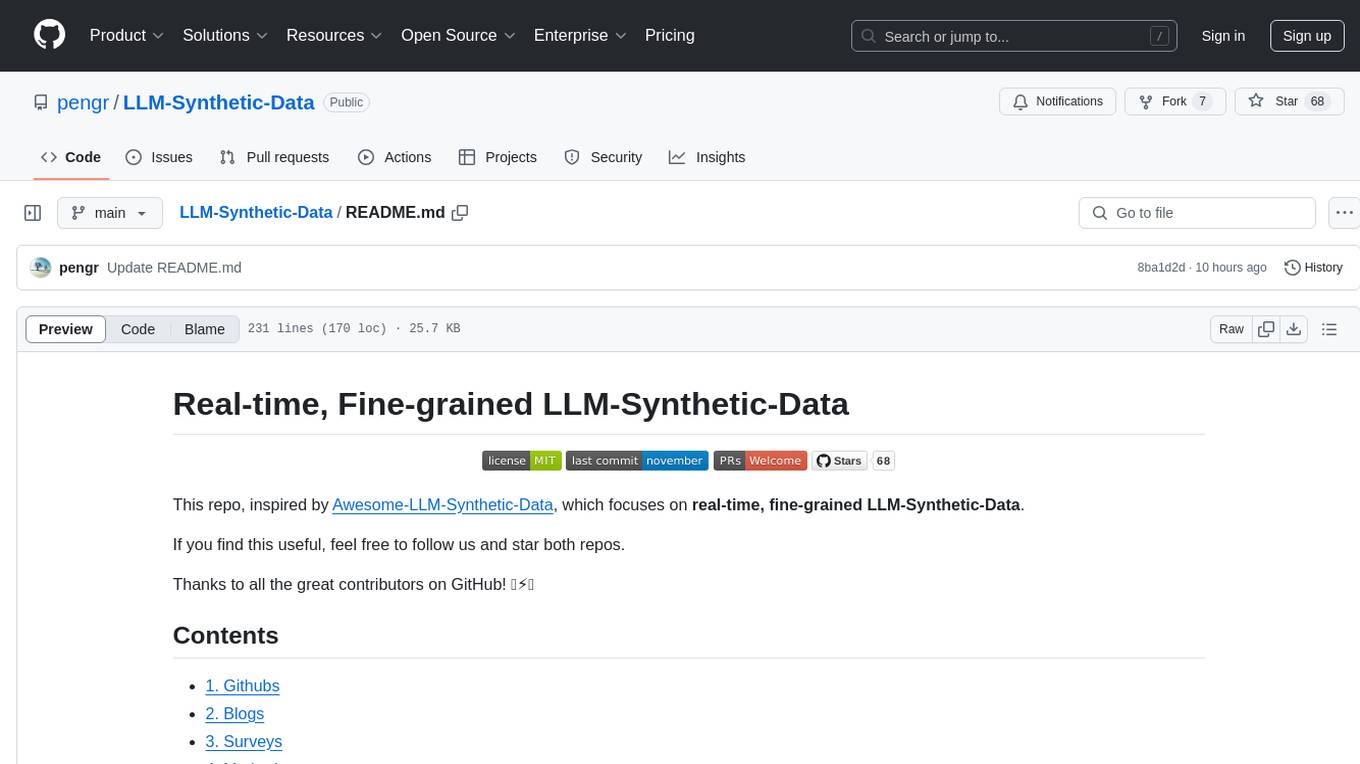The width and height of the screenshot is (1360, 764).
Task: Click the pengr commit author avatar
Action: pos(40,267)
